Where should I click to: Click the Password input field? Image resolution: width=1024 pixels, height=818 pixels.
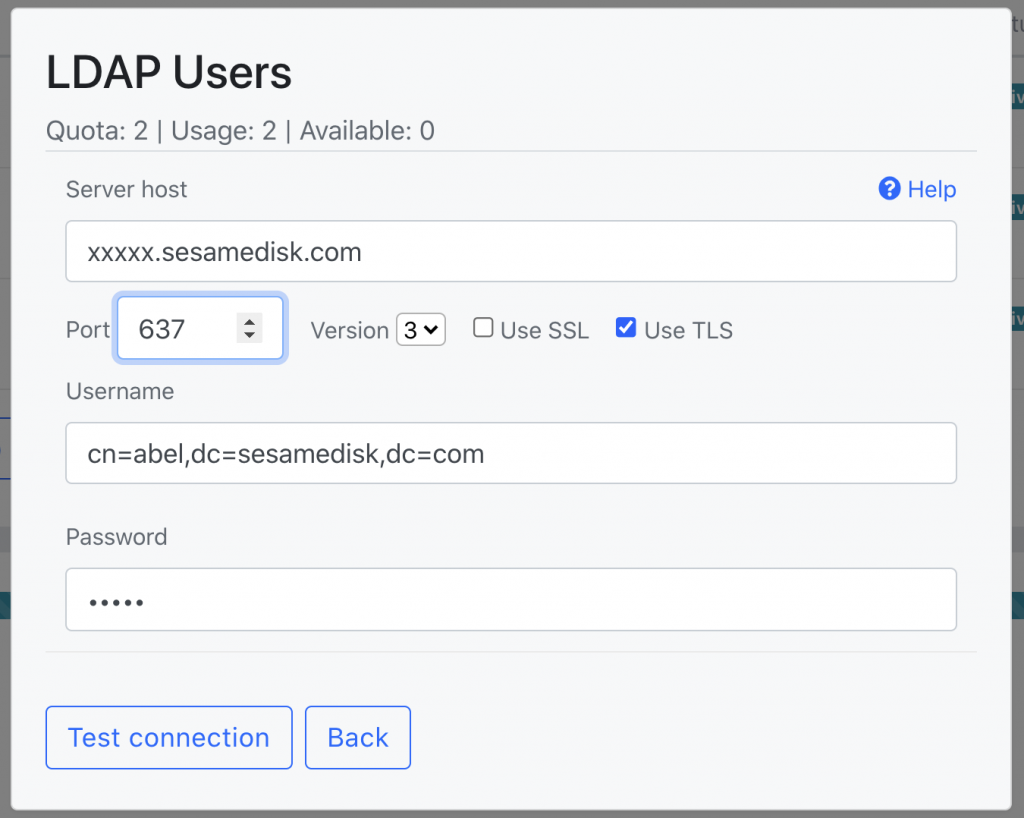pyautogui.click(x=511, y=599)
